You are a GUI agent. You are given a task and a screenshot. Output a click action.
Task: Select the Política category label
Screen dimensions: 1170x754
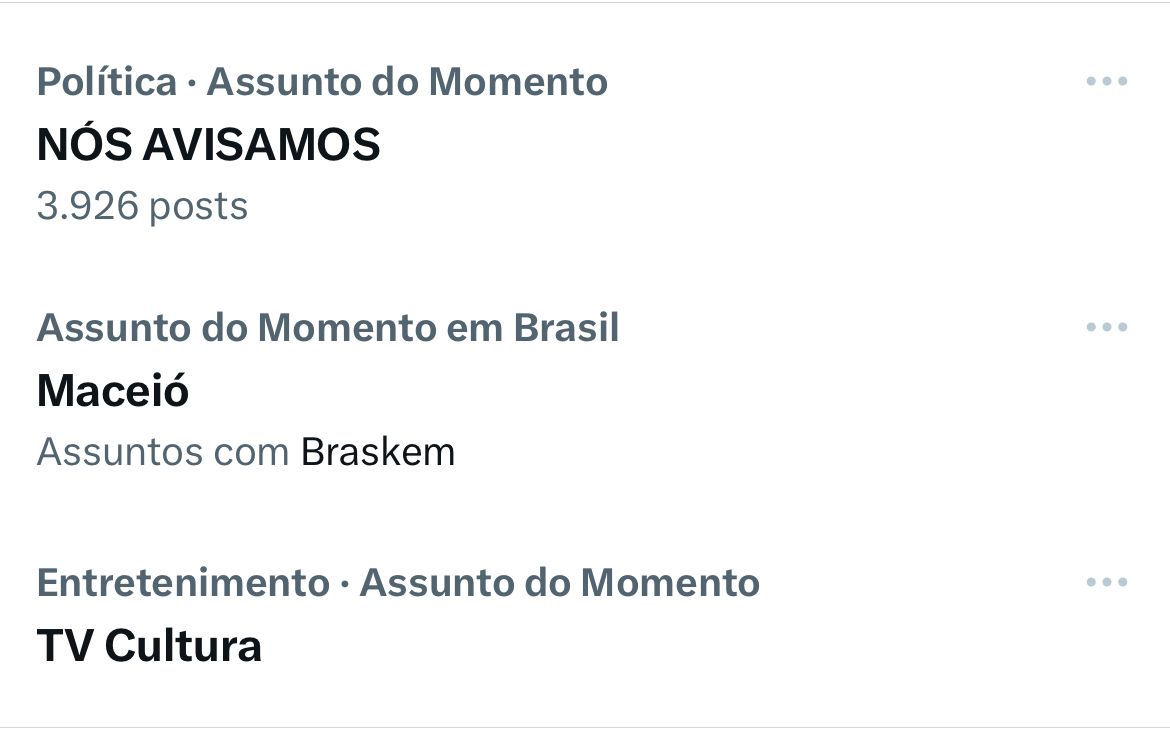pos(107,82)
